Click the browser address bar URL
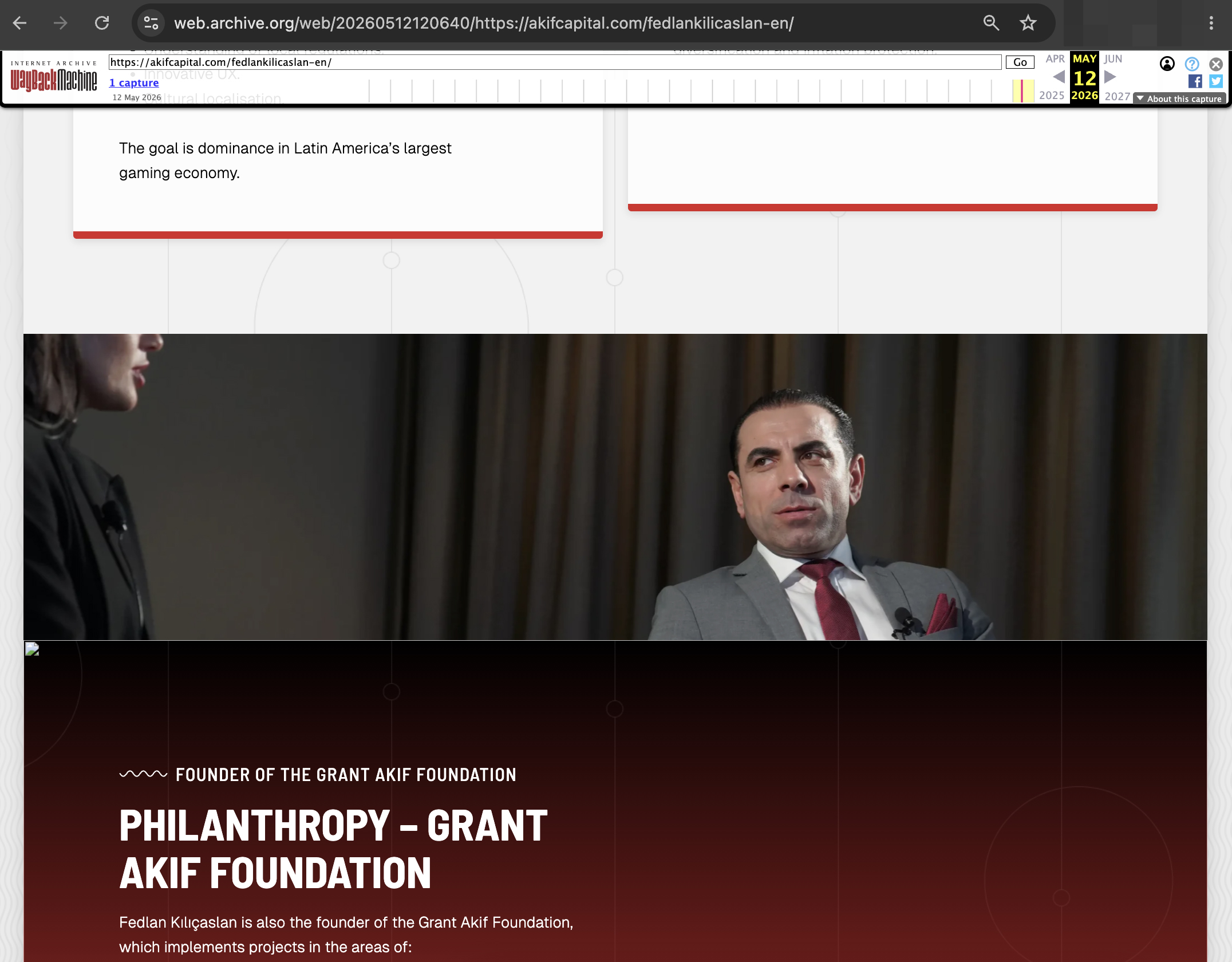This screenshot has width=1232, height=962. 484,23
